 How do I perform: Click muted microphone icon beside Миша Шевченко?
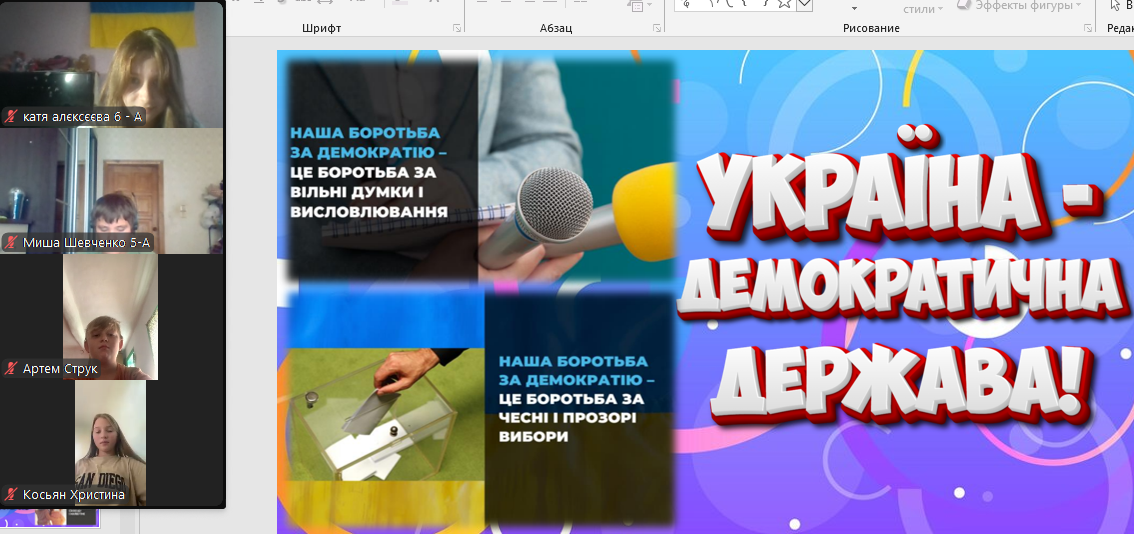point(11,243)
